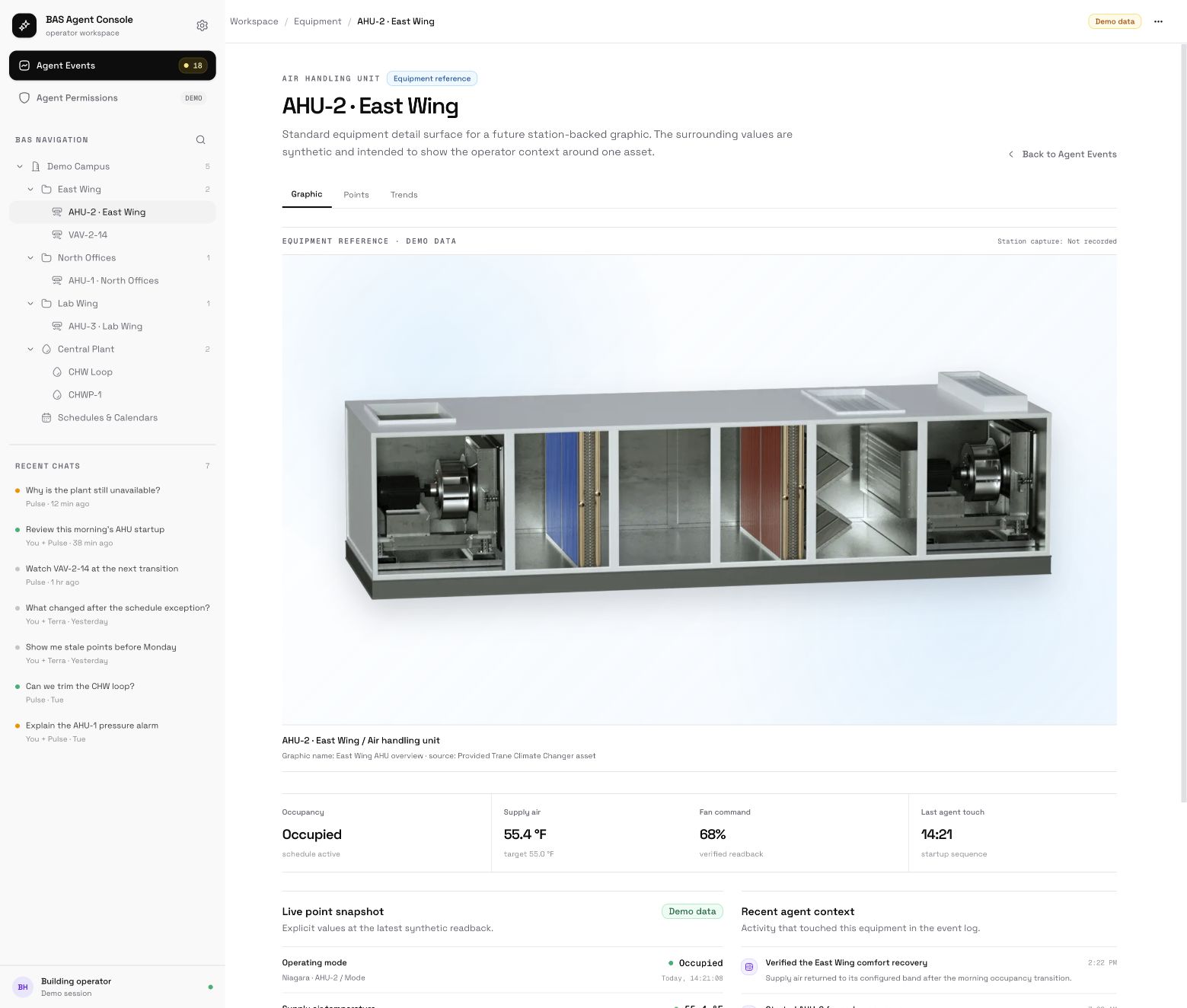1187x1008 pixels.
Task: Collapse the North Offices folder chevron
Action: click(30, 258)
